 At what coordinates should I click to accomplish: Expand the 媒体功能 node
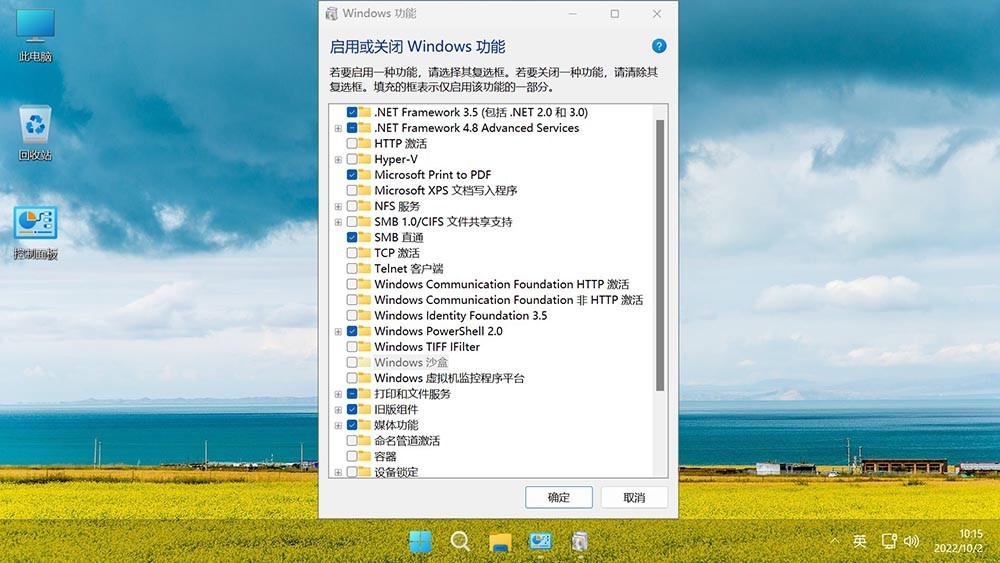pyautogui.click(x=338, y=425)
